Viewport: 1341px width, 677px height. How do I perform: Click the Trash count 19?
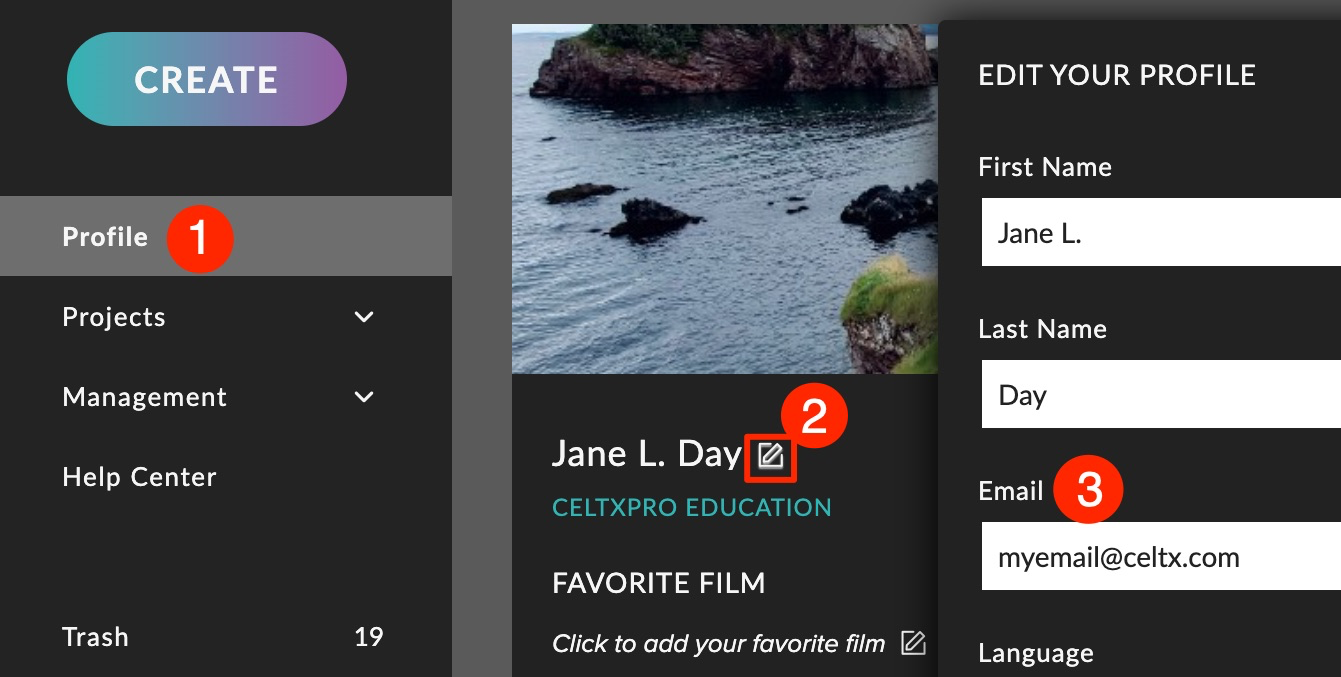369,637
